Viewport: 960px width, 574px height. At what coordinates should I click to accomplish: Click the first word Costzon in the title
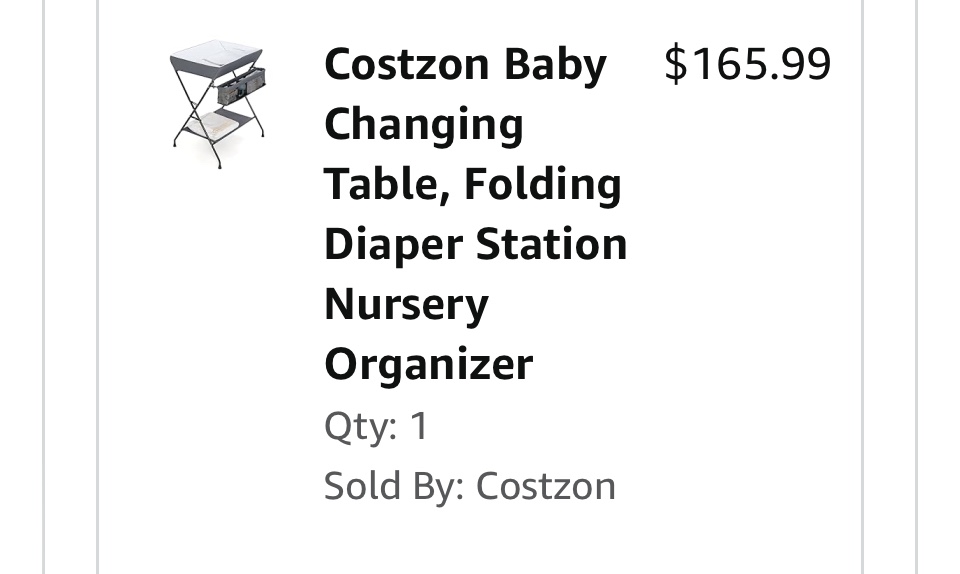pyautogui.click(x=407, y=64)
